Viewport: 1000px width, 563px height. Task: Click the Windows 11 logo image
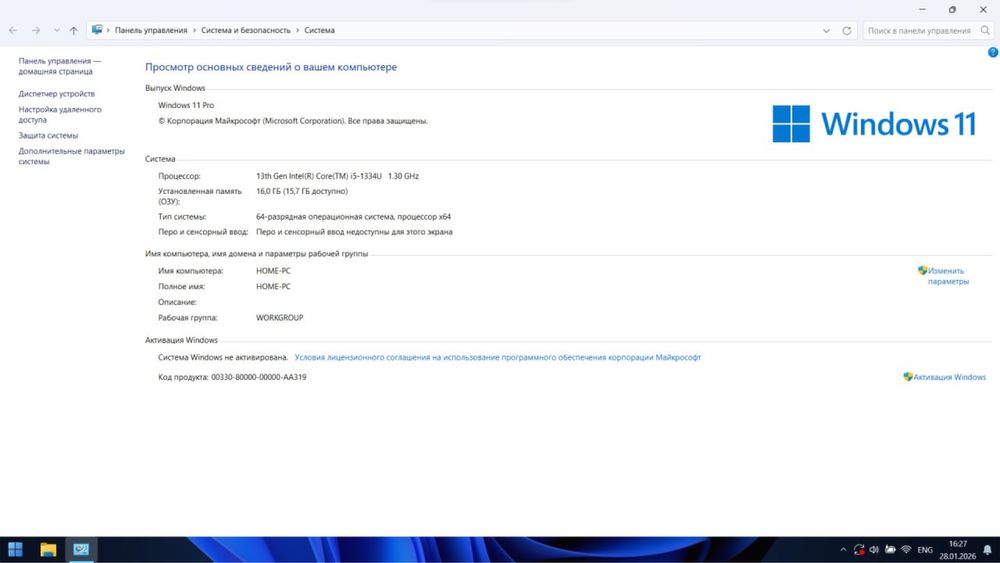pyautogui.click(x=874, y=124)
